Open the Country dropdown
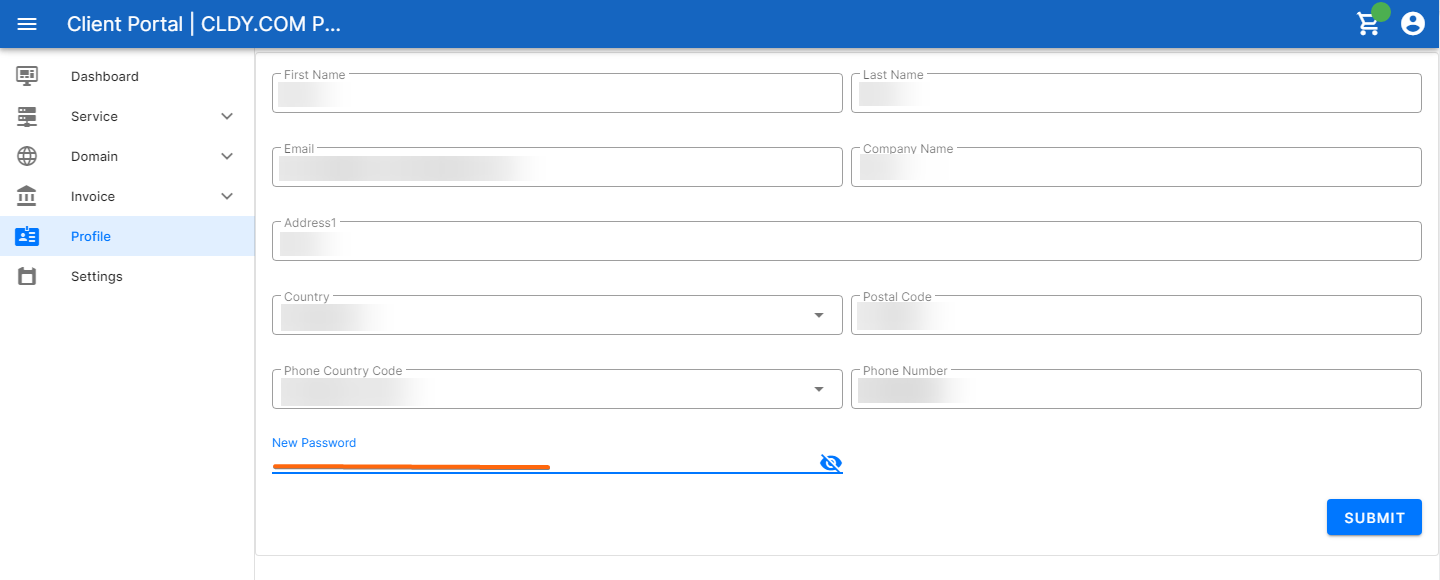 pos(557,315)
